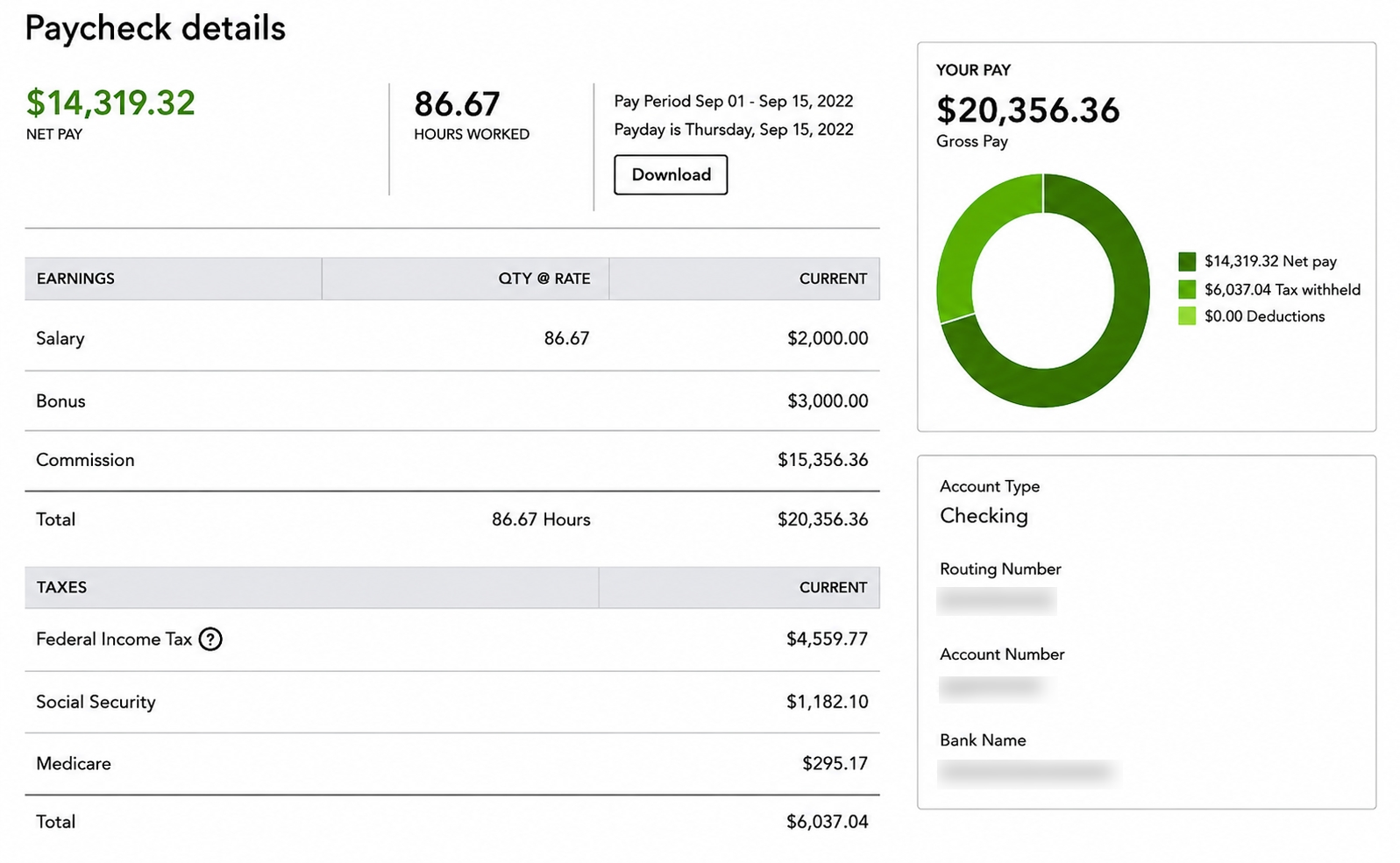The height and width of the screenshot is (863, 1400).
Task: Select the Tax withheld legend swatch
Action: click(1187, 289)
